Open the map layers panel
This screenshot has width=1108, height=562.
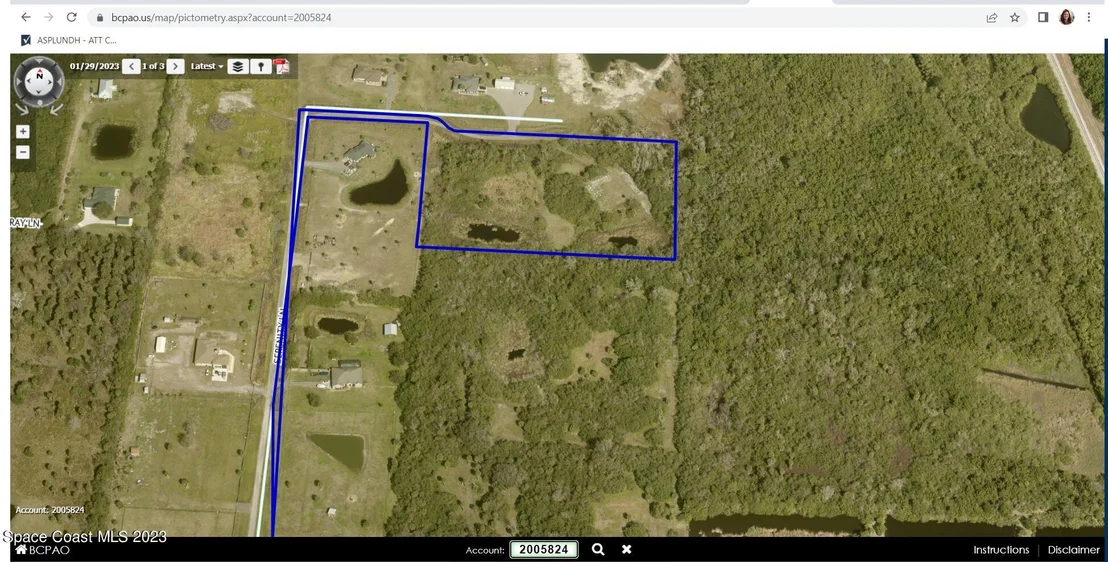238,66
